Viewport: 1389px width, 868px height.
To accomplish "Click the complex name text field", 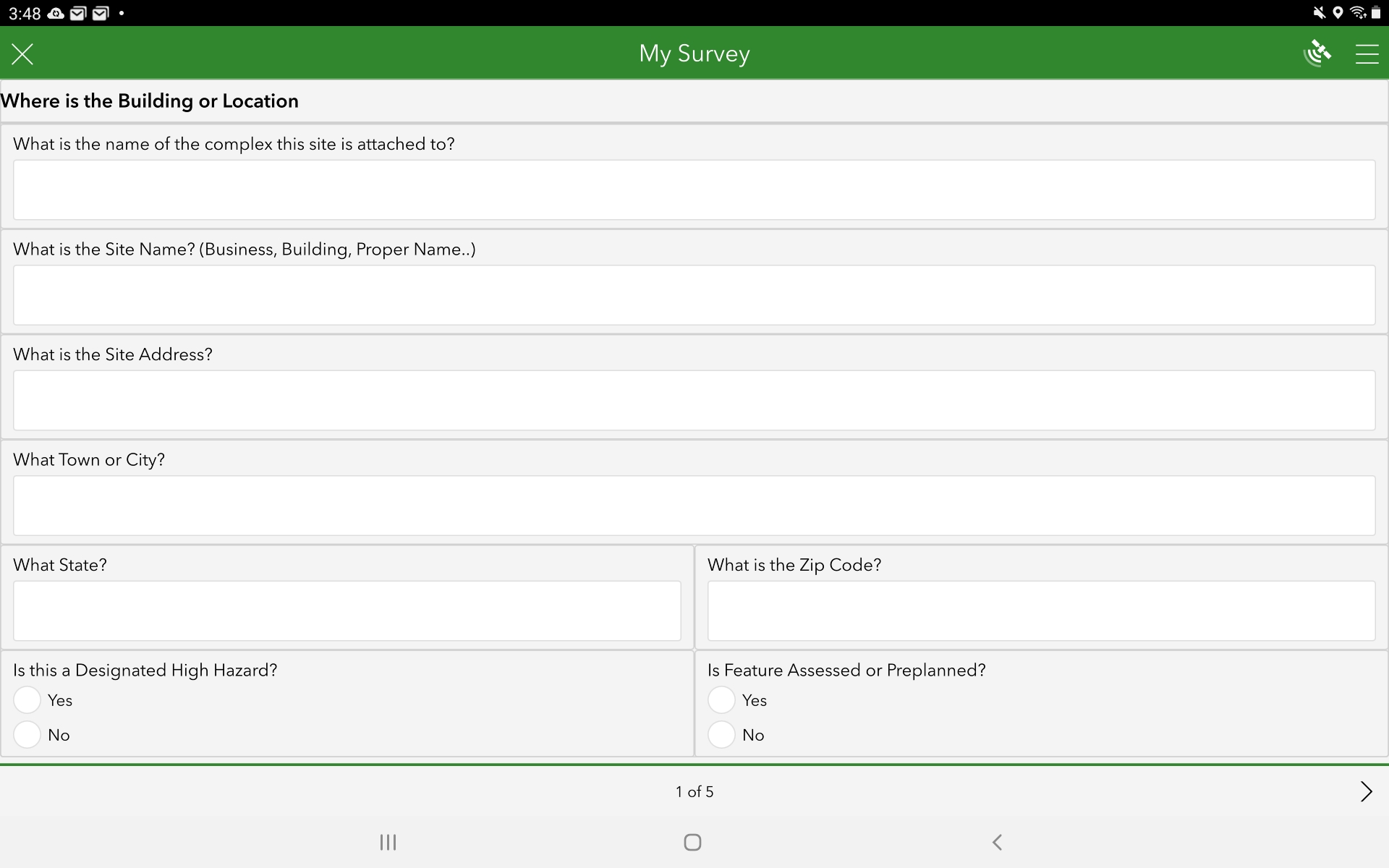I will pos(693,190).
